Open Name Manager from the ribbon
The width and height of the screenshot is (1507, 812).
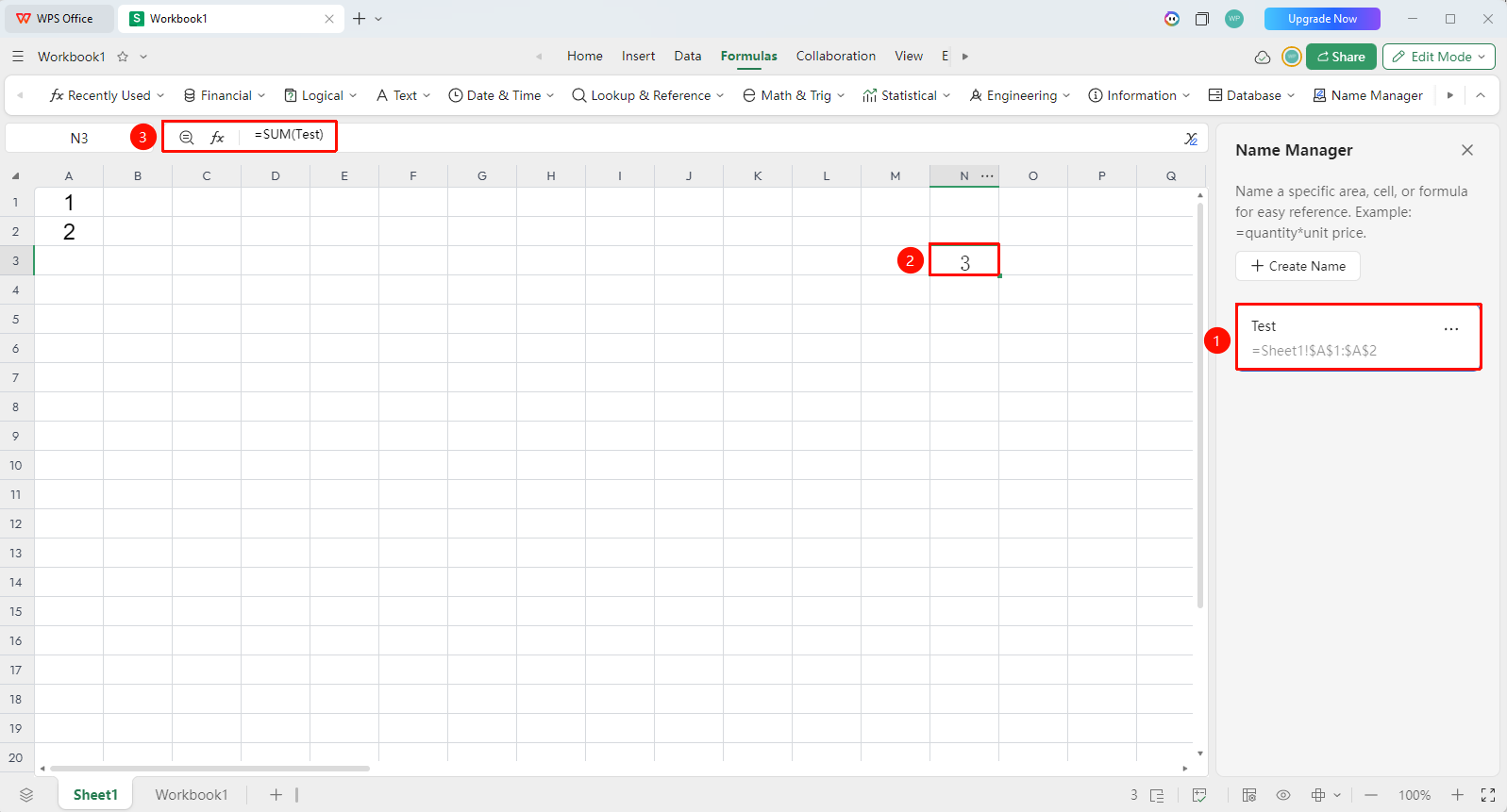point(1367,95)
